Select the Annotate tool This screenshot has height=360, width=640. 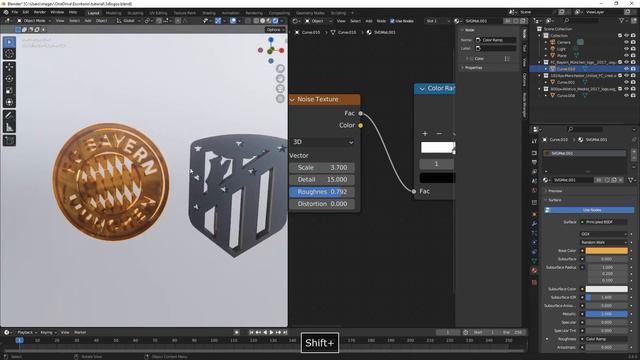point(9,116)
